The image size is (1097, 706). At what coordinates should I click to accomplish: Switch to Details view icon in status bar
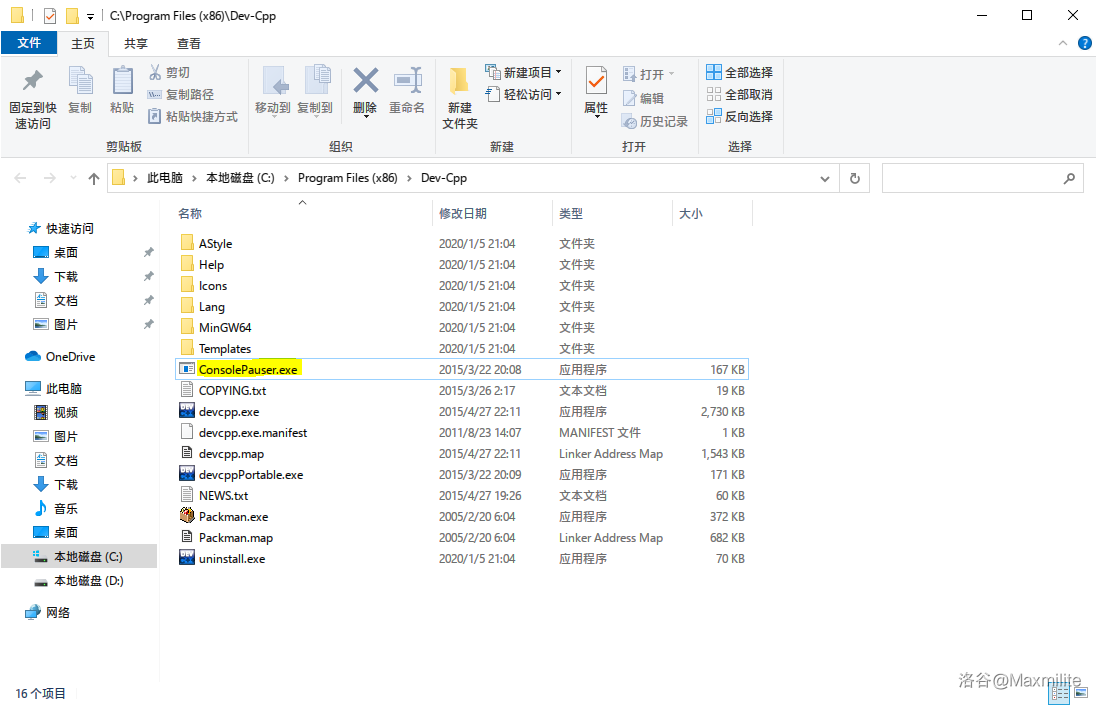click(1060, 693)
